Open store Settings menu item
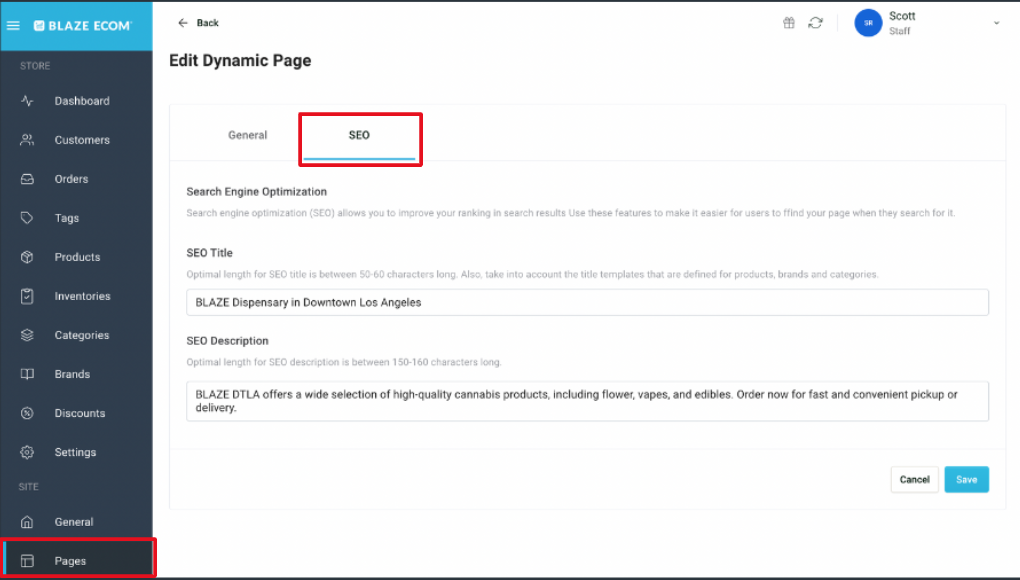This screenshot has width=1020, height=580. [77, 452]
